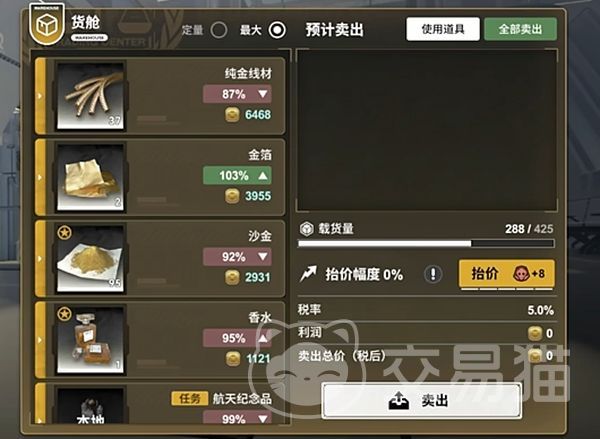Click the star badge on 沙金 item
Screen dimensions: 600x439
[x=65, y=232]
